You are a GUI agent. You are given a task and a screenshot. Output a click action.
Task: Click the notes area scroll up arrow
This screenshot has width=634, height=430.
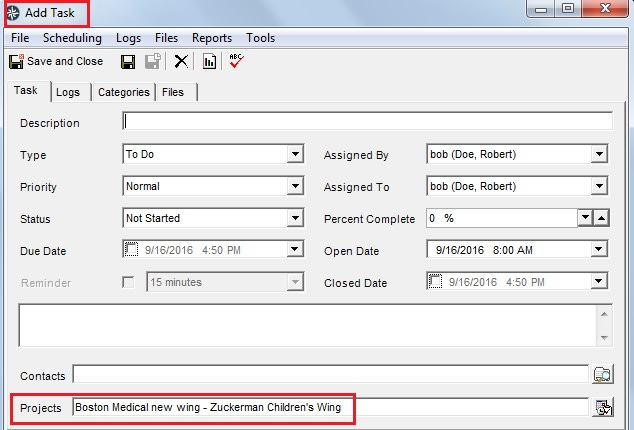pyautogui.click(x=604, y=314)
